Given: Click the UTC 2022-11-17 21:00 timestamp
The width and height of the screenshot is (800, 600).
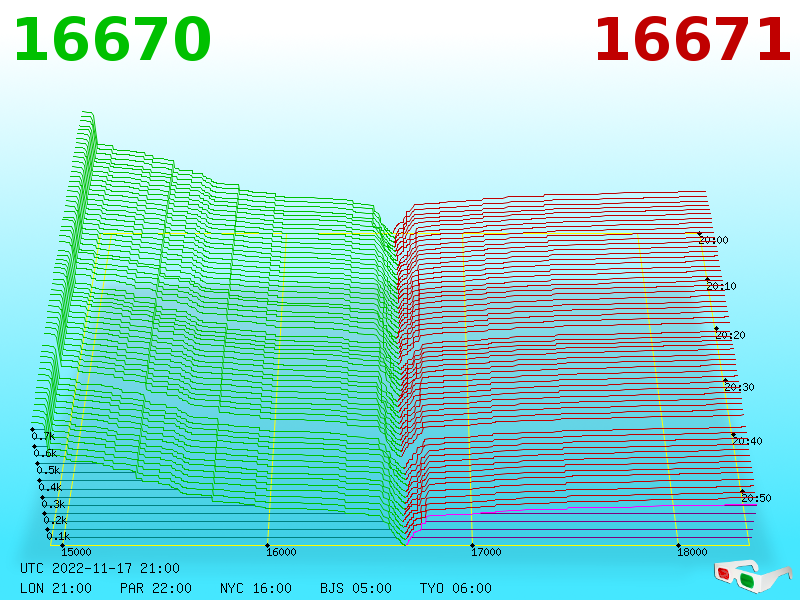Looking at the screenshot, I should [100, 568].
